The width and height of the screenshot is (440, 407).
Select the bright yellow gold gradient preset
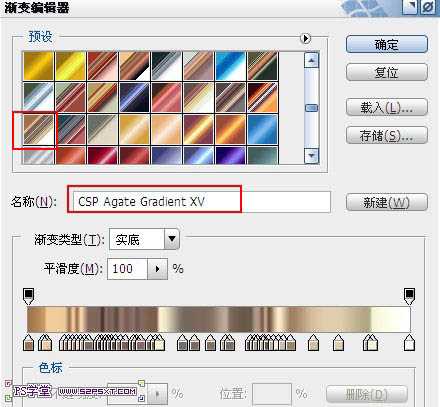70,66
